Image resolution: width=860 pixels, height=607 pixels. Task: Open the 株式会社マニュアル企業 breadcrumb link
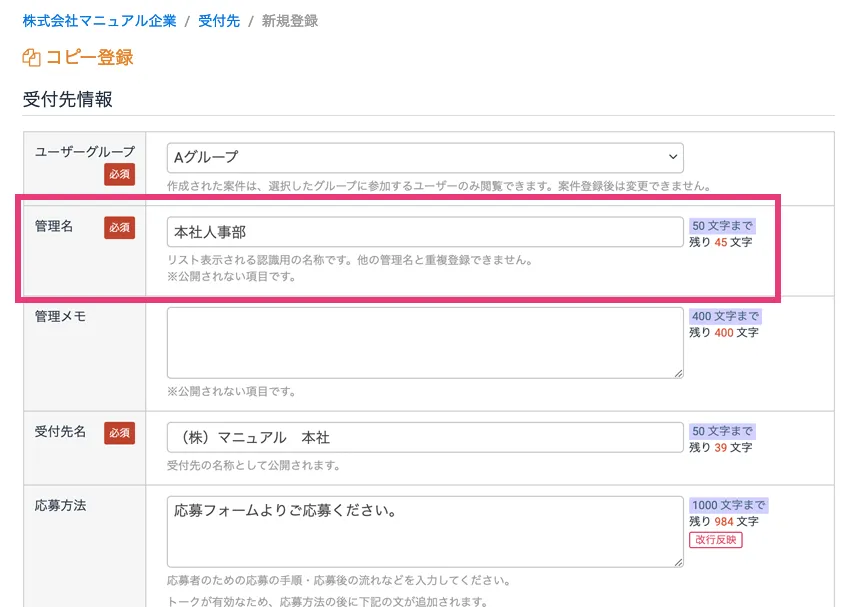pyautogui.click(x=99, y=20)
